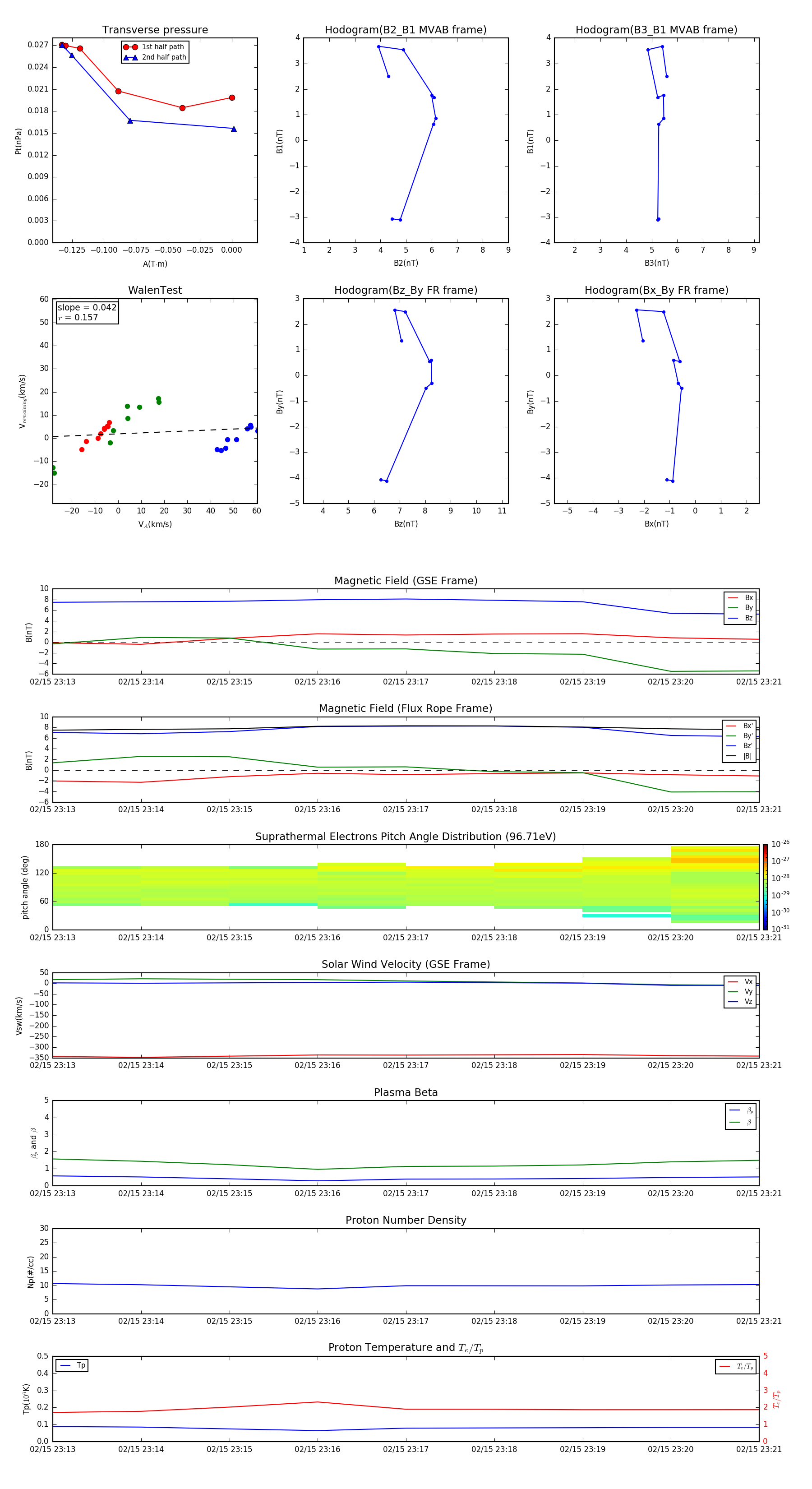Click the 'slope = 0.042' annotation

(x=87, y=308)
